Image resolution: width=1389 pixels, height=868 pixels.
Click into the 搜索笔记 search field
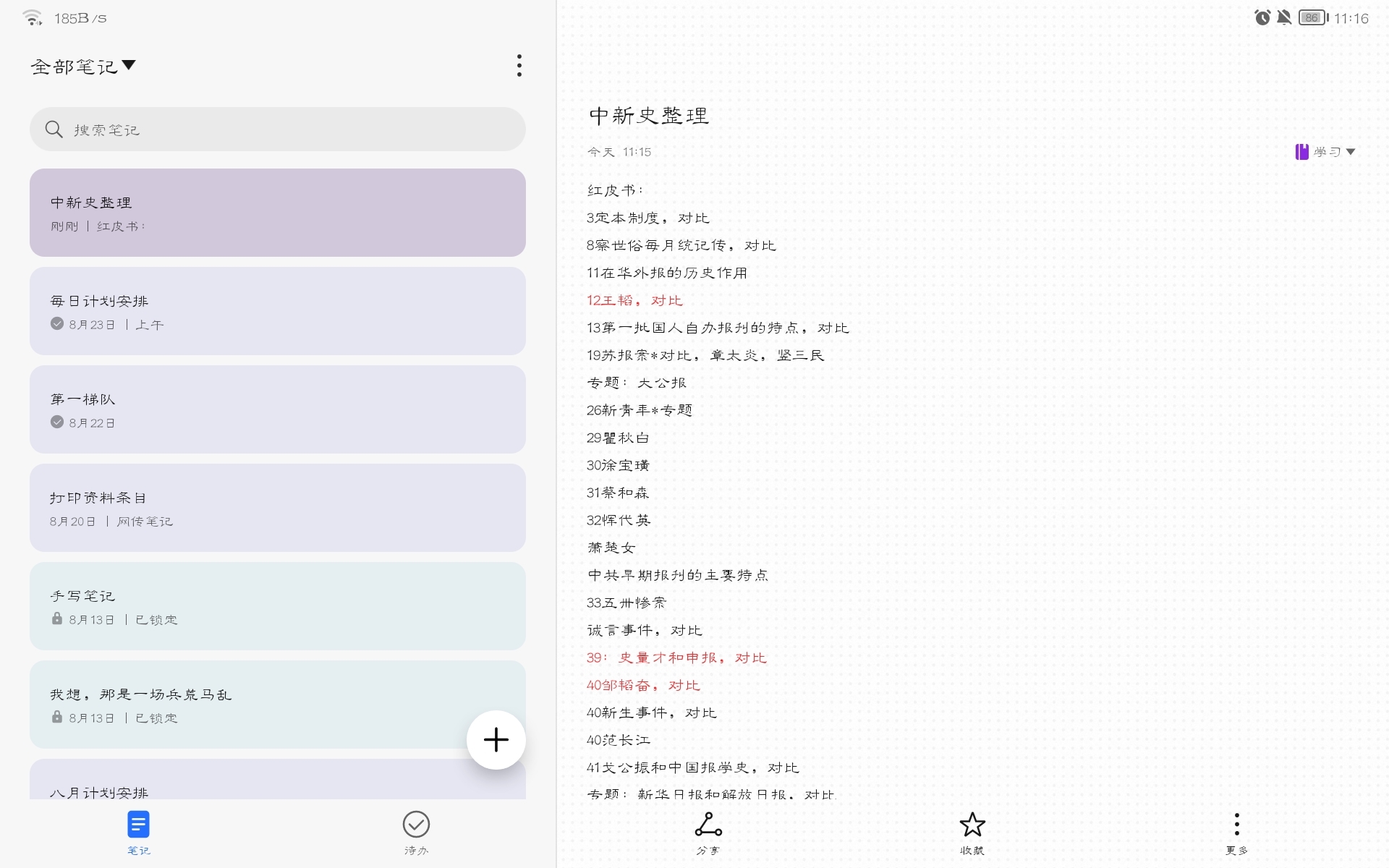[278, 129]
